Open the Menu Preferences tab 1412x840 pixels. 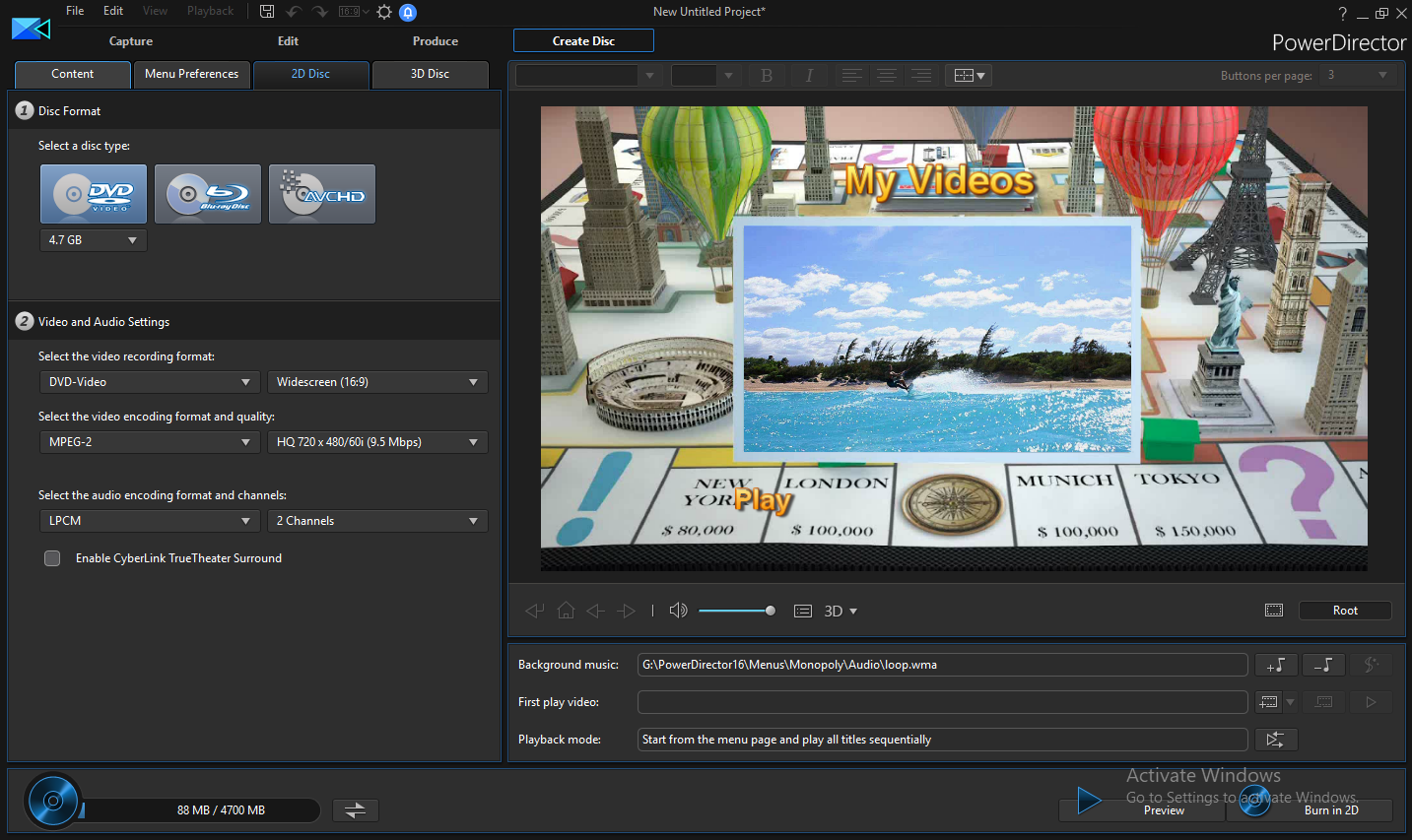click(x=192, y=75)
